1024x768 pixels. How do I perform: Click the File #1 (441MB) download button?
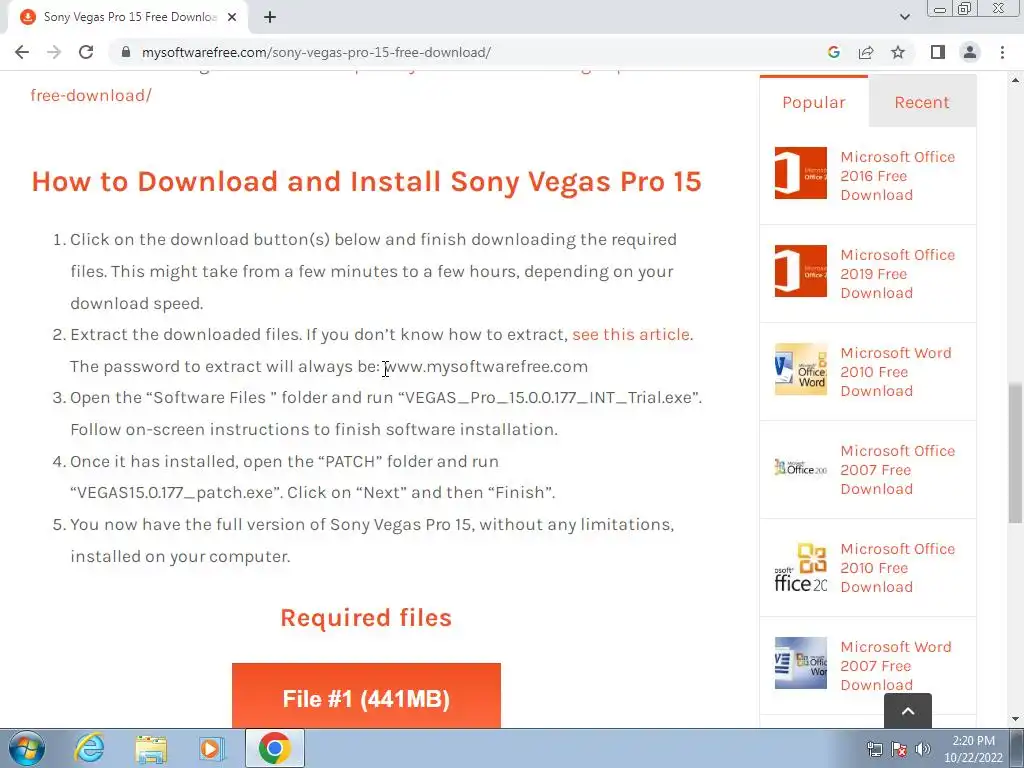pyautogui.click(x=366, y=696)
